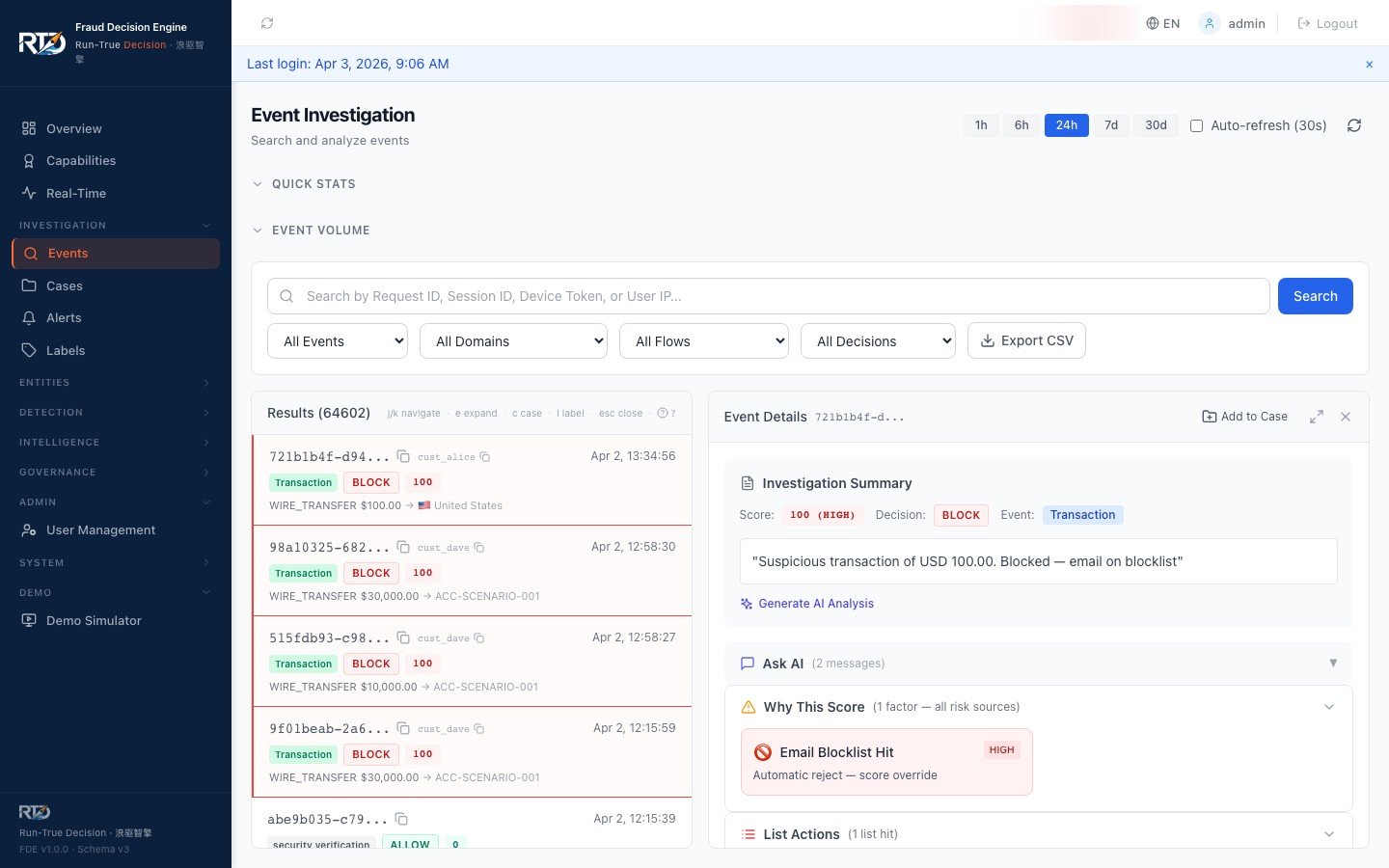The height and width of the screenshot is (868, 1389).
Task: Open User Management under Admin
Action: pos(100,529)
